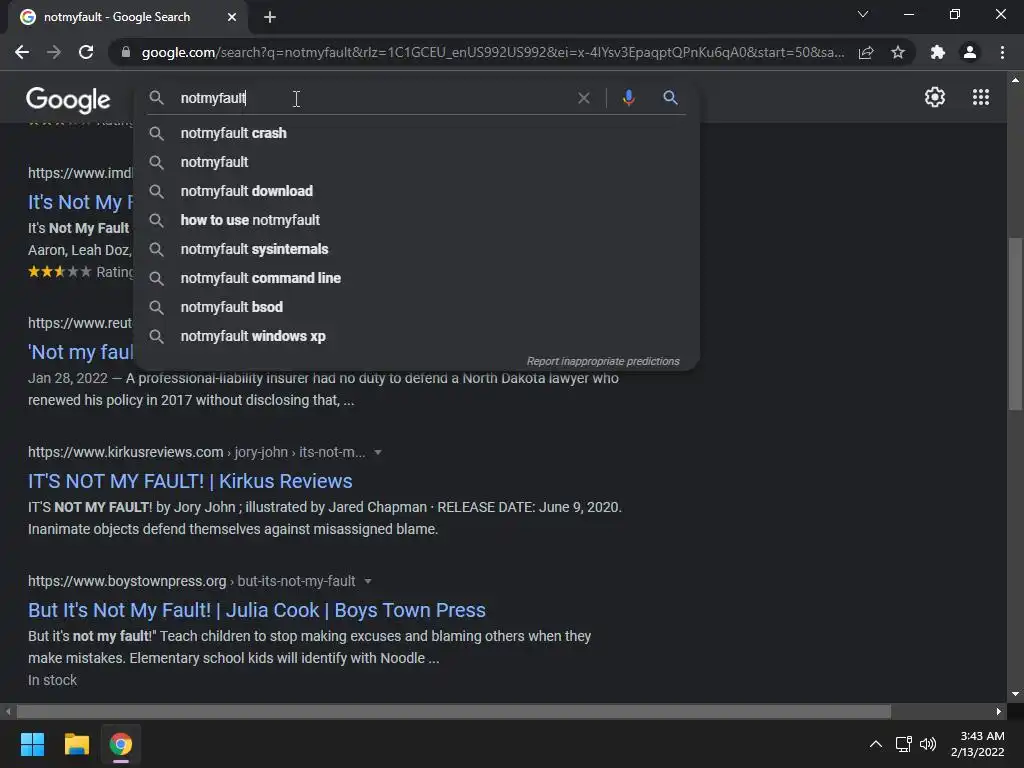Click the Chrome taskbar icon
Viewport: 1024px width, 768px height.
tap(121, 744)
